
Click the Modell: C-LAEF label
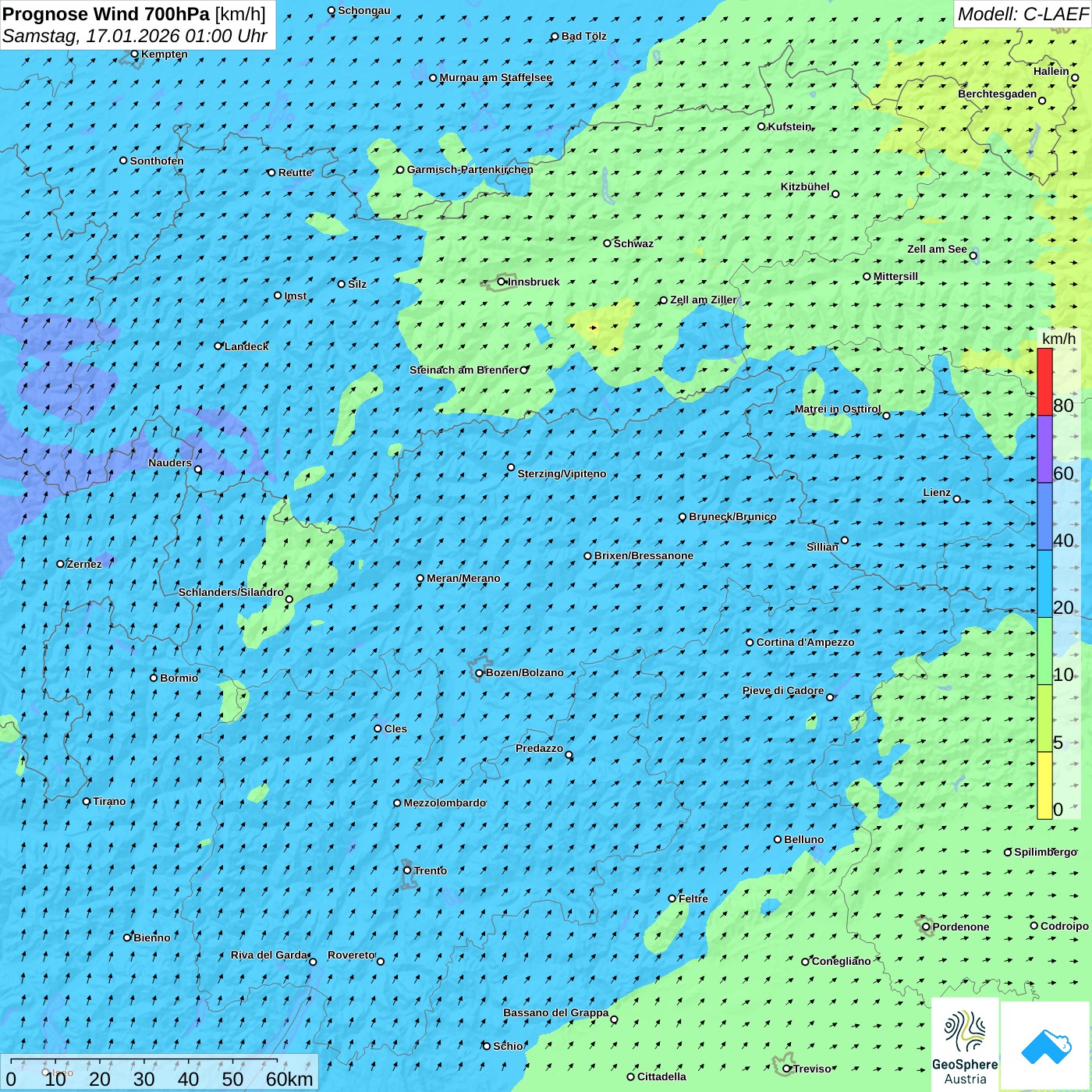[x=1022, y=14]
